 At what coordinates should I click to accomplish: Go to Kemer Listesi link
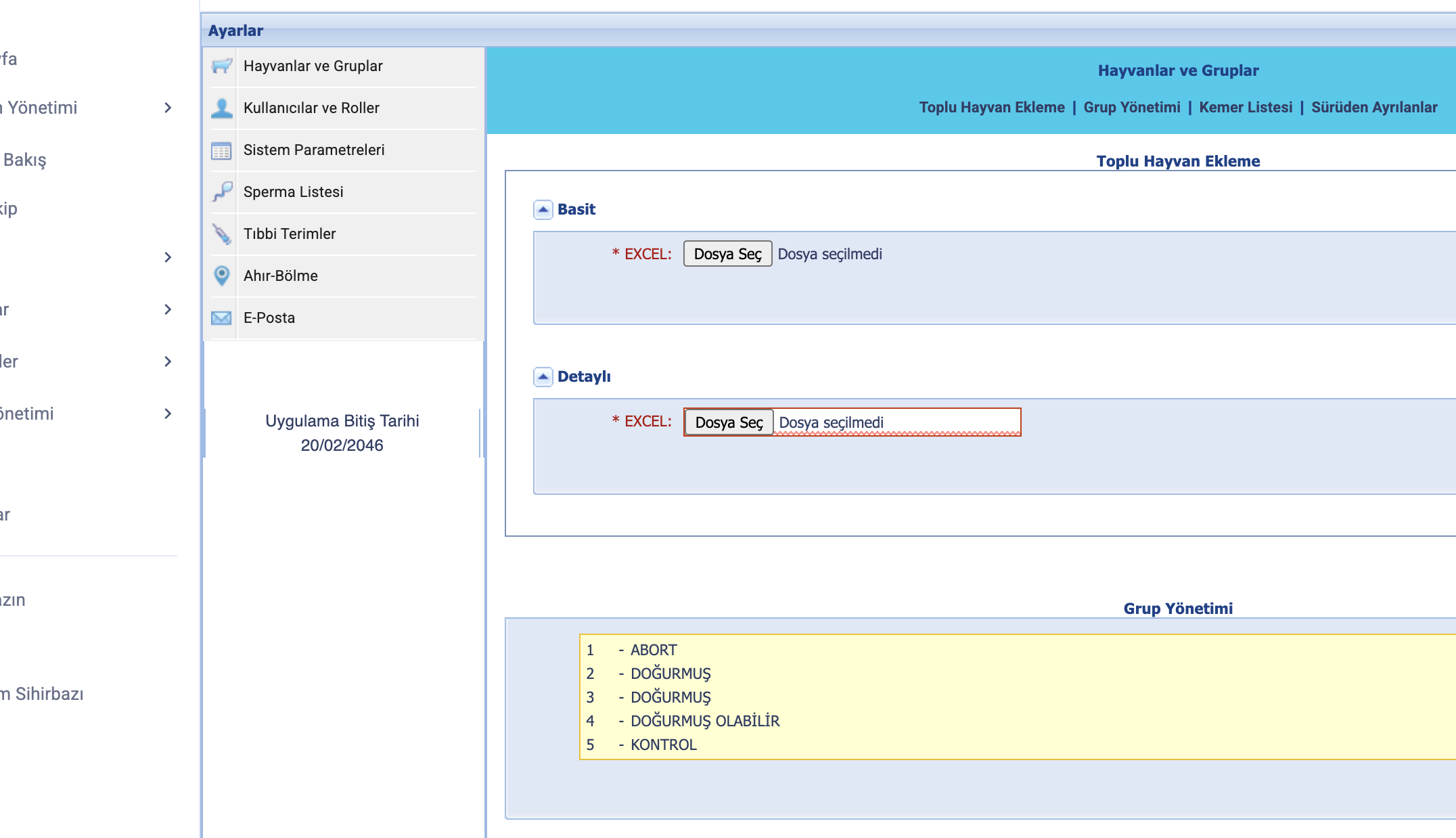pos(1245,108)
